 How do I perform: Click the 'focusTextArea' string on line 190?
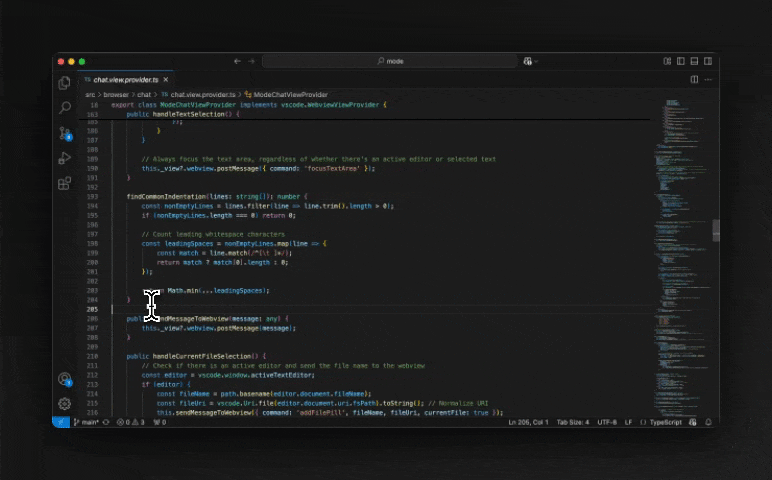(x=332, y=168)
